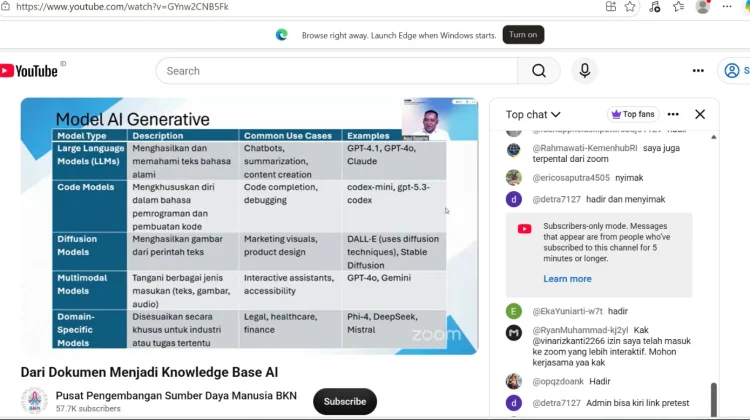
Task: Click the video player slide
Action: click(x=249, y=226)
